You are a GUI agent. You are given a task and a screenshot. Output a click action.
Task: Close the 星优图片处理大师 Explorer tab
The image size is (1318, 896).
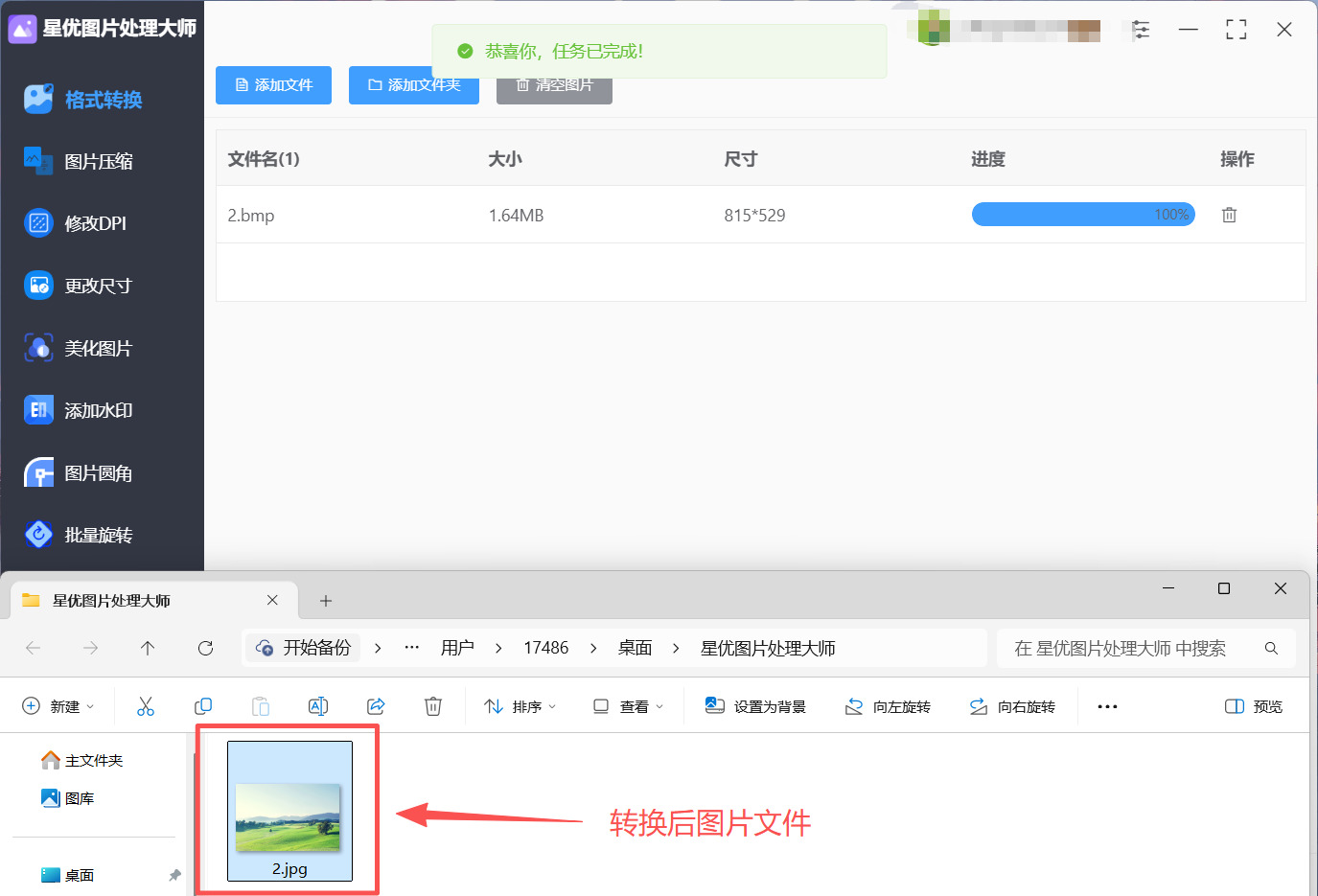(x=272, y=600)
